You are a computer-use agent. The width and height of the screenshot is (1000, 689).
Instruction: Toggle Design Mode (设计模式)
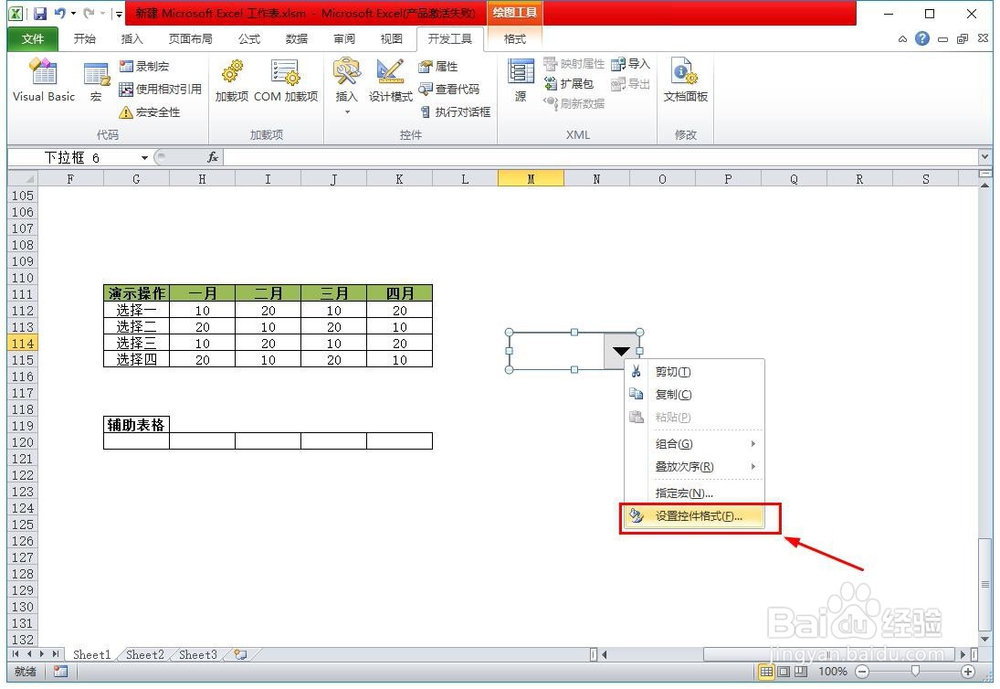390,80
